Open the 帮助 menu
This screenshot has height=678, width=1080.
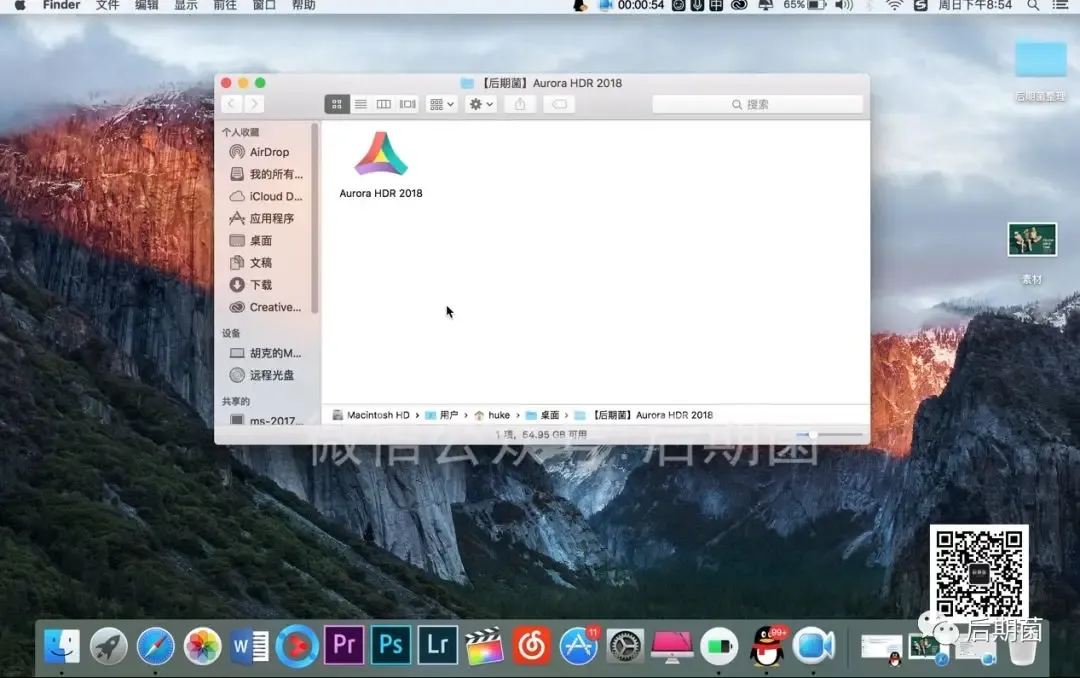pyautogui.click(x=304, y=5)
